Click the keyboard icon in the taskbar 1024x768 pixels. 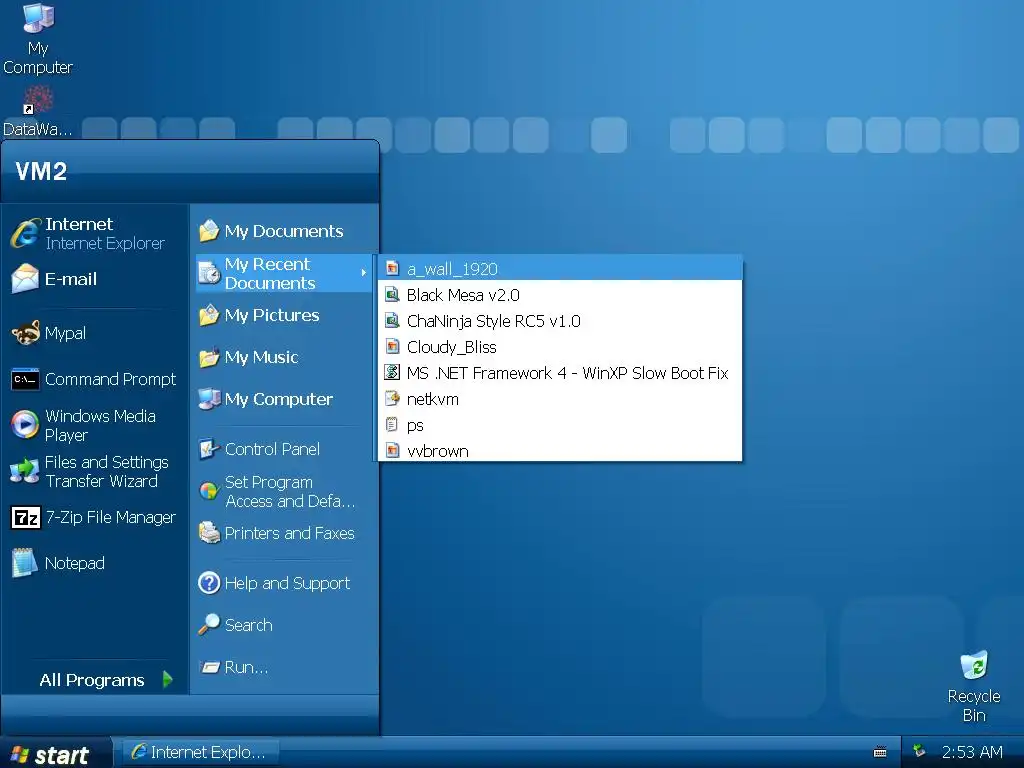[x=880, y=752]
